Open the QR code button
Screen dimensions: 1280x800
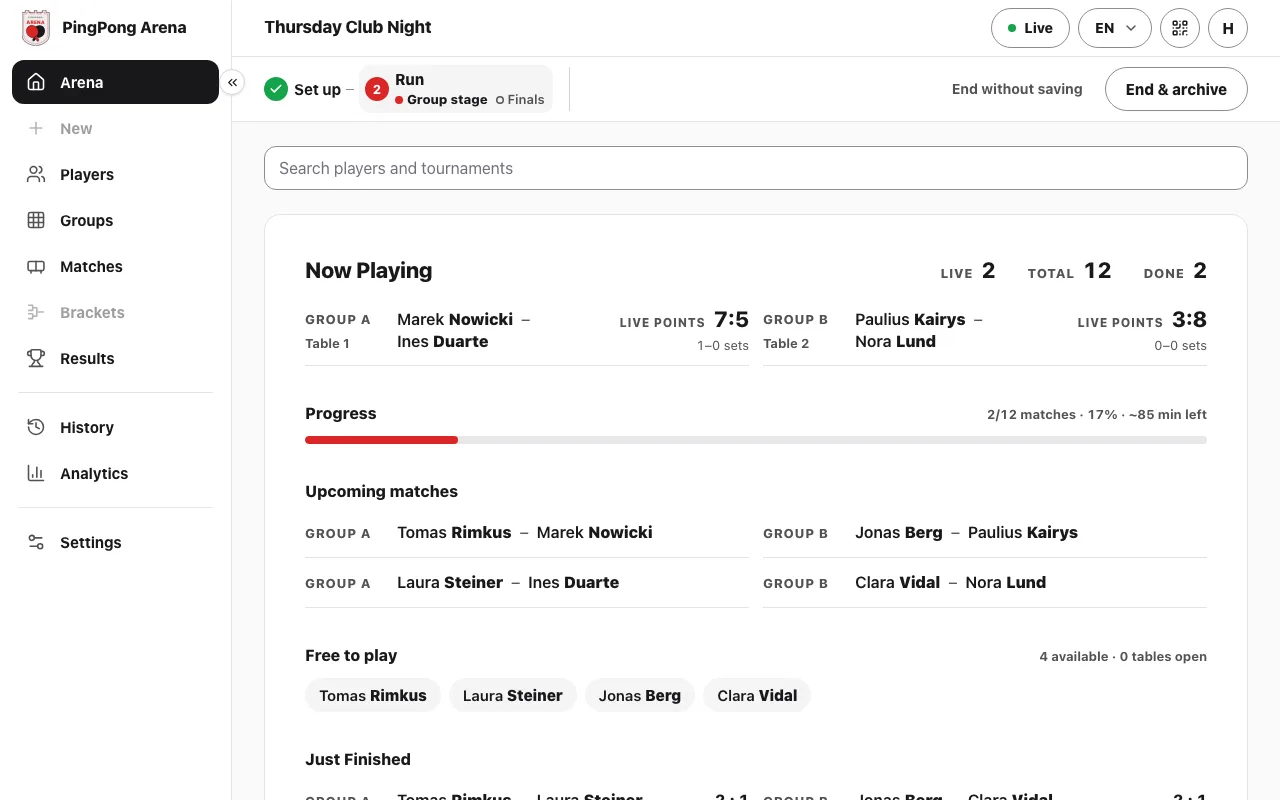coord(1180,28)
